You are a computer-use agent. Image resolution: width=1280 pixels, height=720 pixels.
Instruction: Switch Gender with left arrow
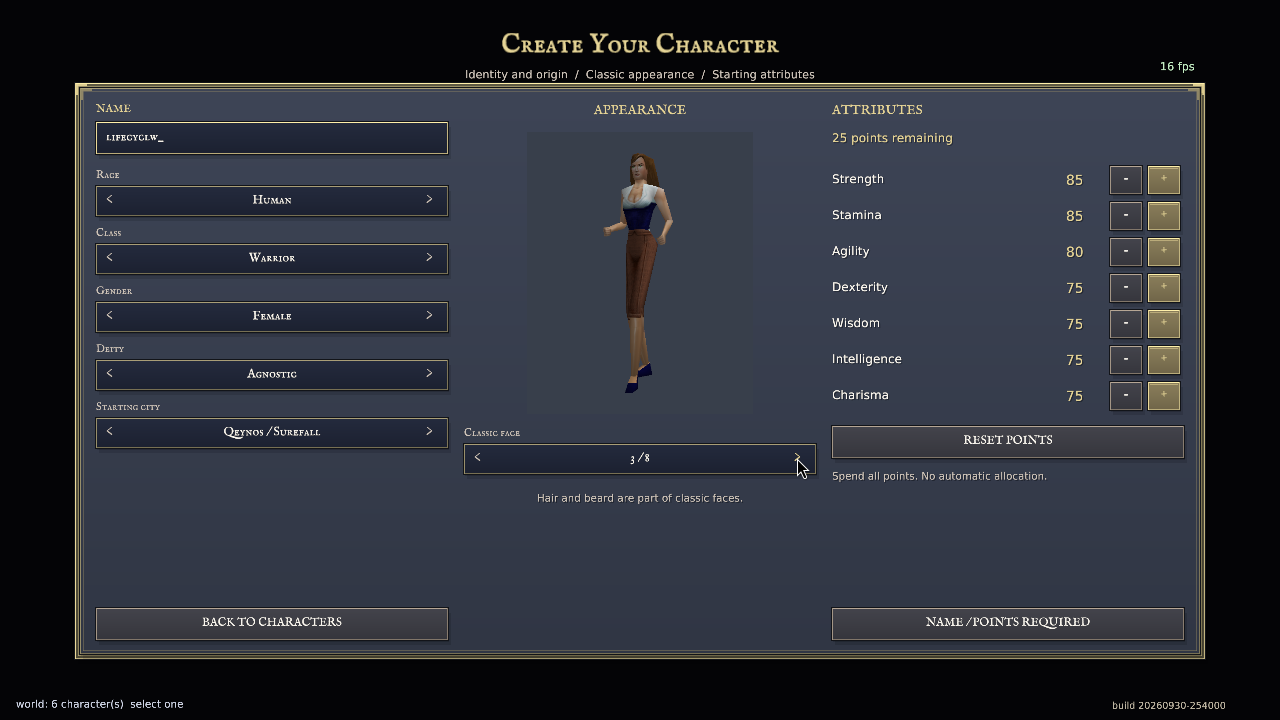(110, 316)
